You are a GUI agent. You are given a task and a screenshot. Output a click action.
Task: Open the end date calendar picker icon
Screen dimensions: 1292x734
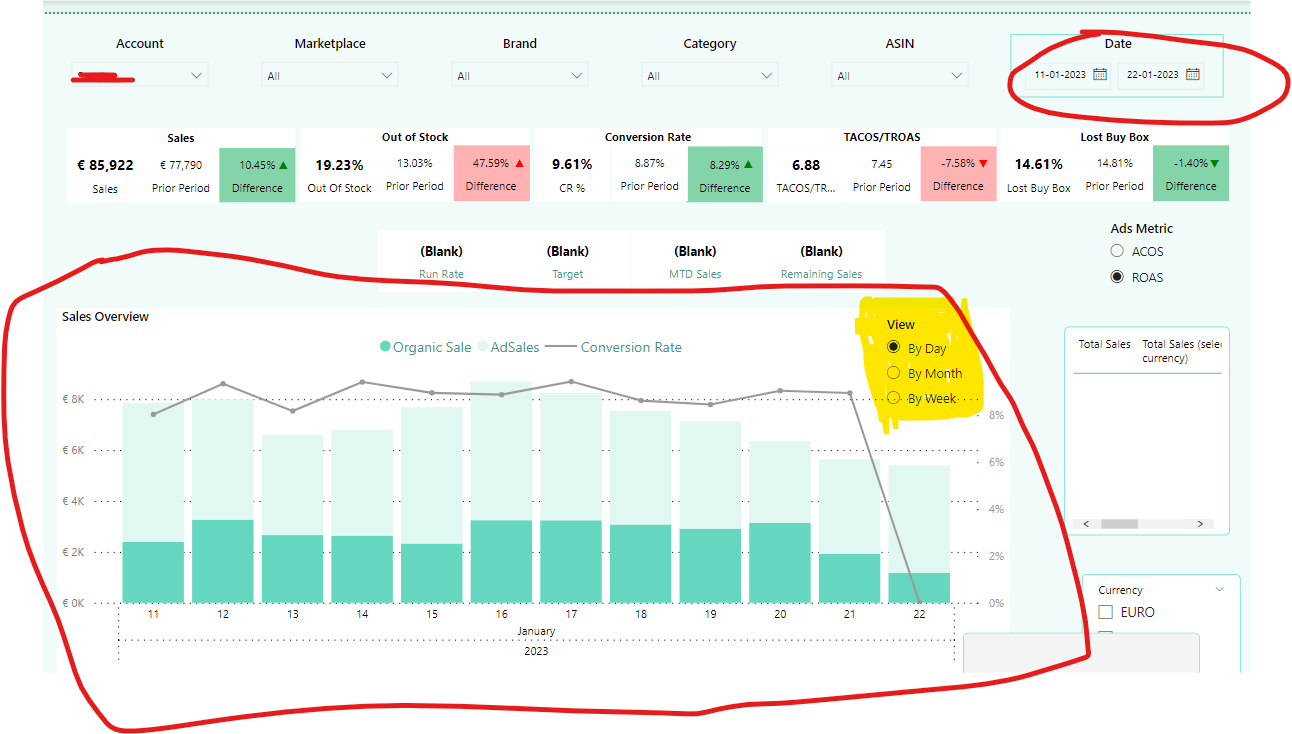[x=1192, y=74]
